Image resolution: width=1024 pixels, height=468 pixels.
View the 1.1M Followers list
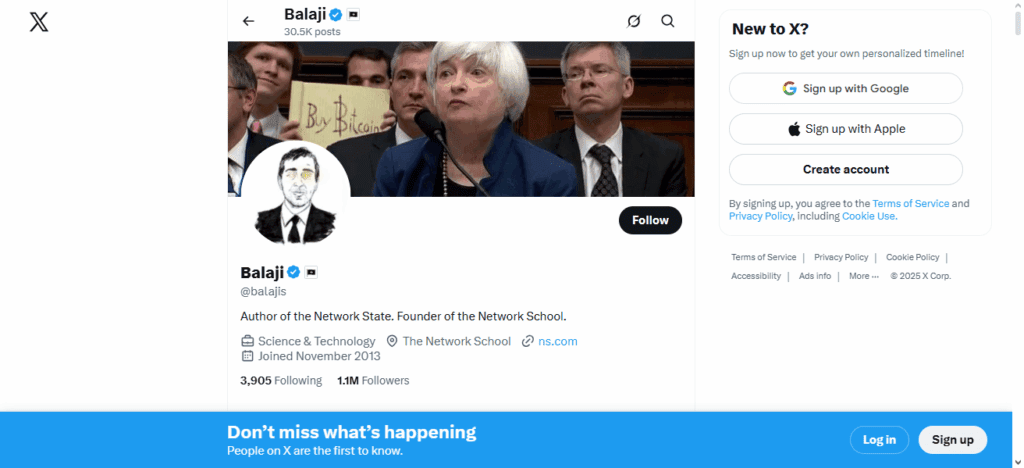pyautogui.click(x=373, y=381)
